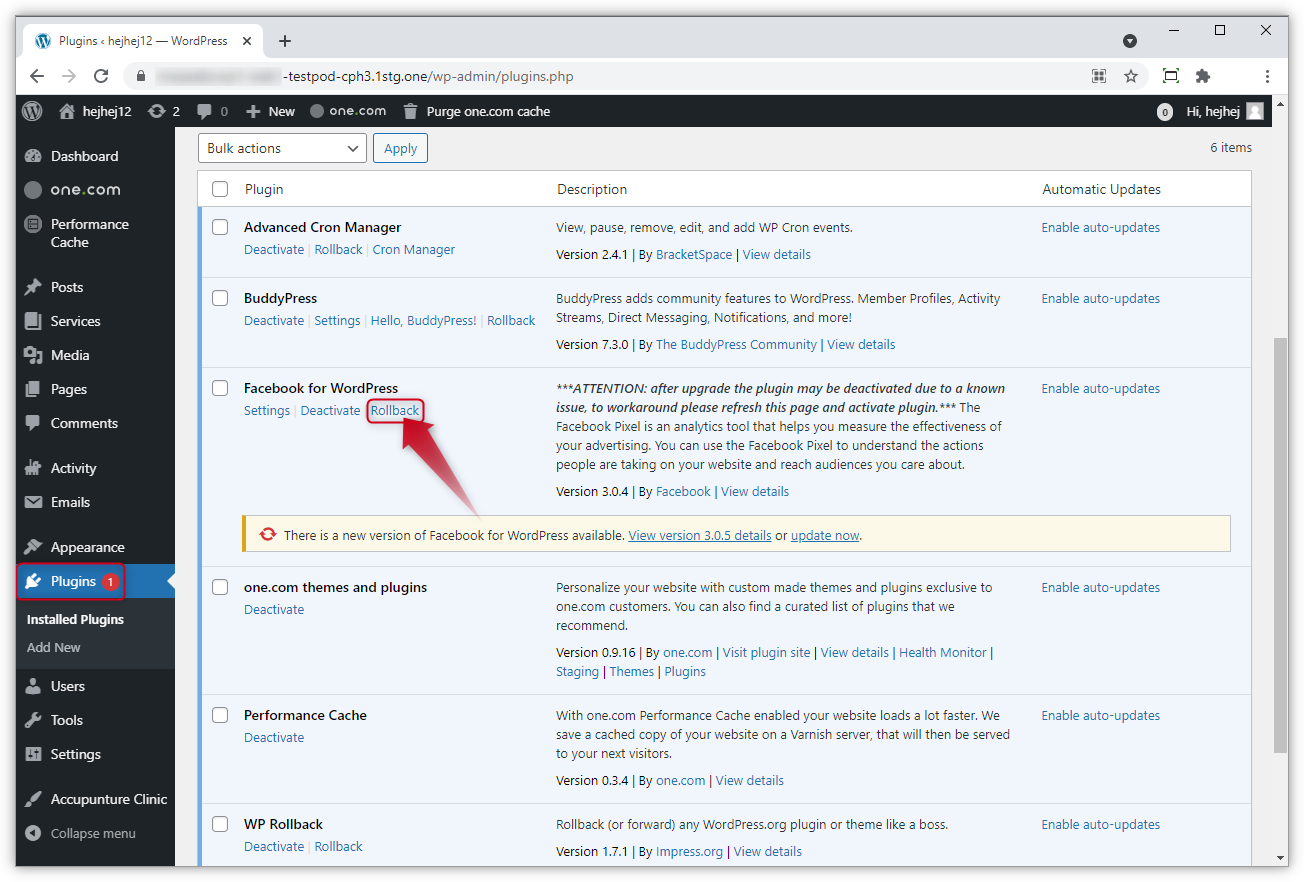Screen dimensions: 1304x882
Task: Click the Purge one.com cache trash icon
Action: coord(410,111)
